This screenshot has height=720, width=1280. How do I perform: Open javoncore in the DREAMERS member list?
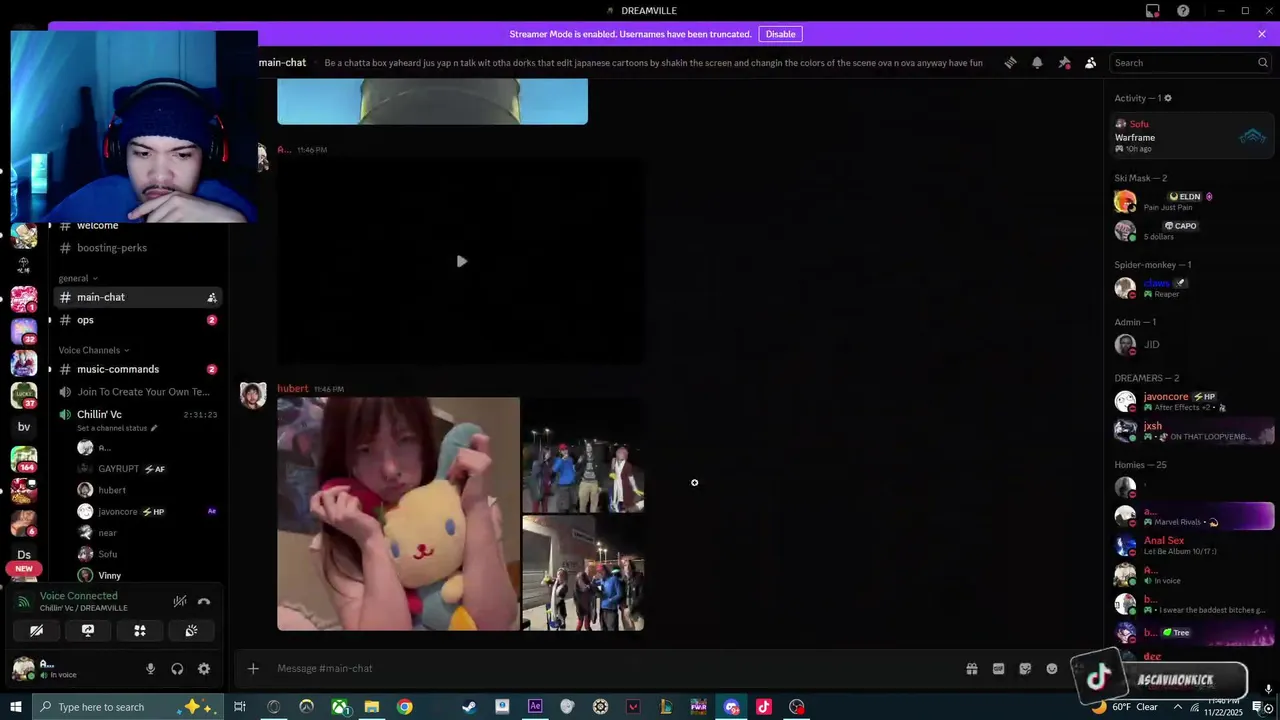[x=1194, y=401]
